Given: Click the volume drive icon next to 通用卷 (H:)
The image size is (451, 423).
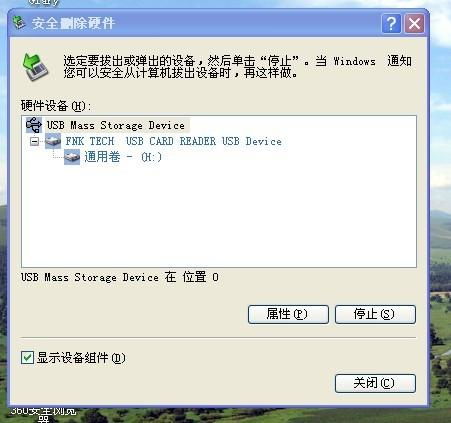Looking at the screenshot, I should pos(72,157).
